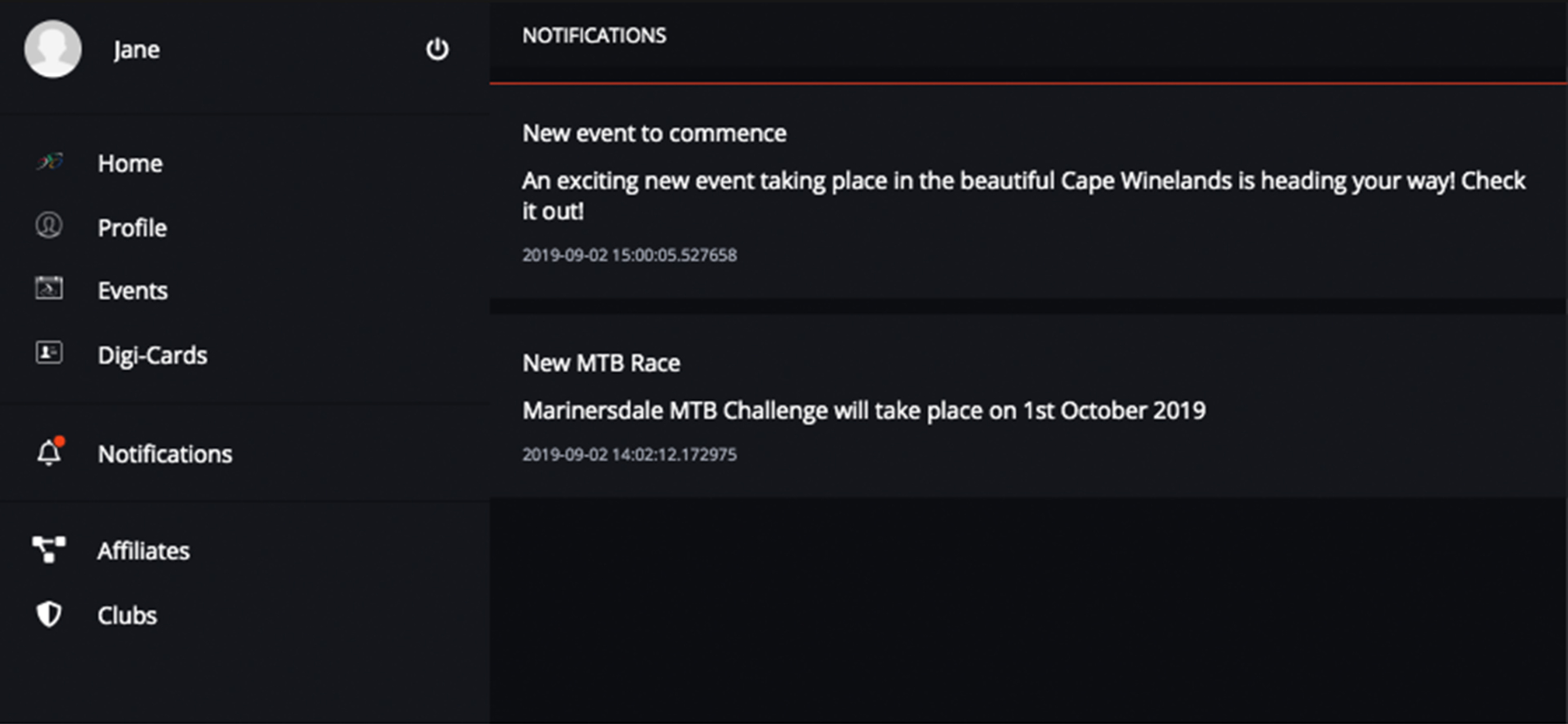Click the Digi-Cards ID card icon
Image resolution: width=1568 pixels, height=724 pixels.
pos(48,353)
